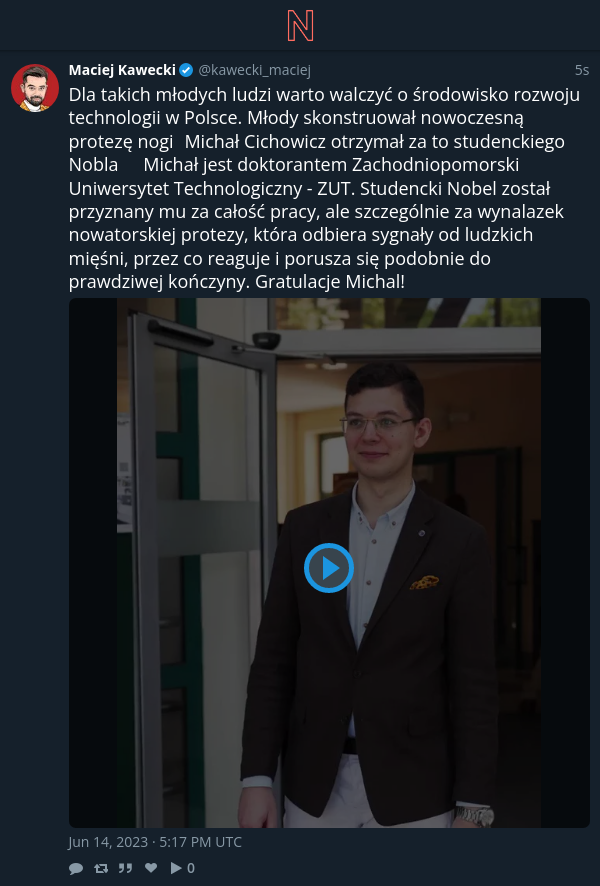The image size is (600, 886).
Task: Click the views count number 0
Action: pos(191,868)
